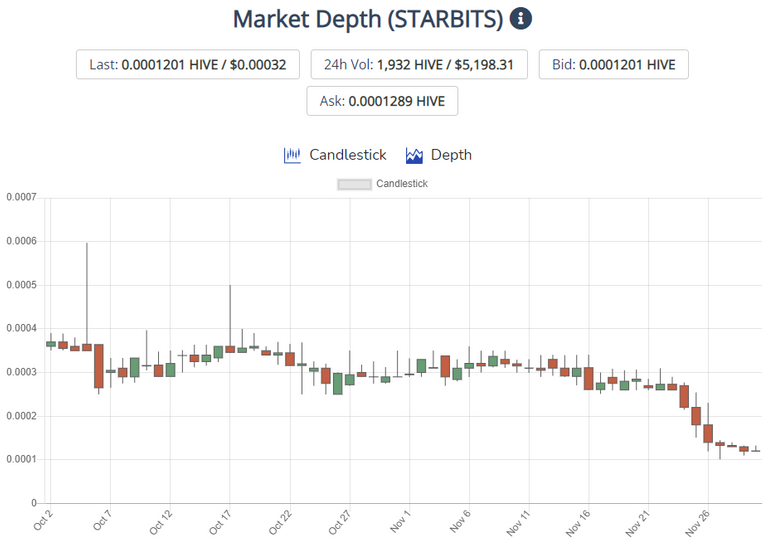Click the 0.0004 y-axis value
768x543 pixels.
point(21,328)
